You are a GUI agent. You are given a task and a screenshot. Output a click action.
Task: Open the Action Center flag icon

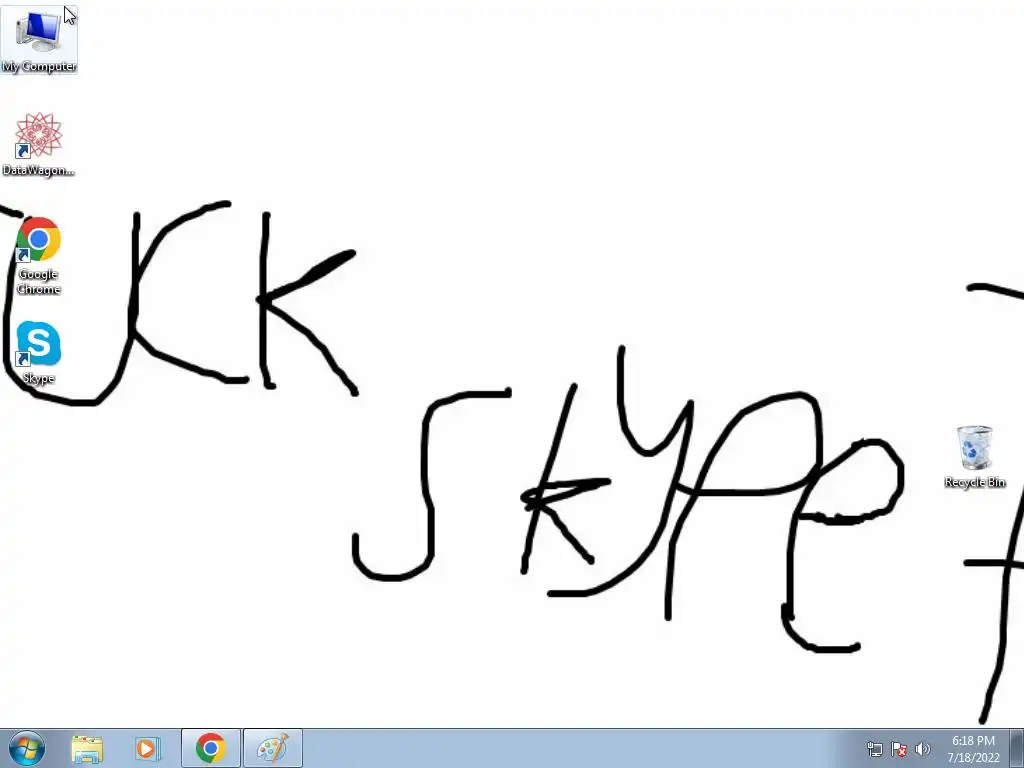coord(899,749)
